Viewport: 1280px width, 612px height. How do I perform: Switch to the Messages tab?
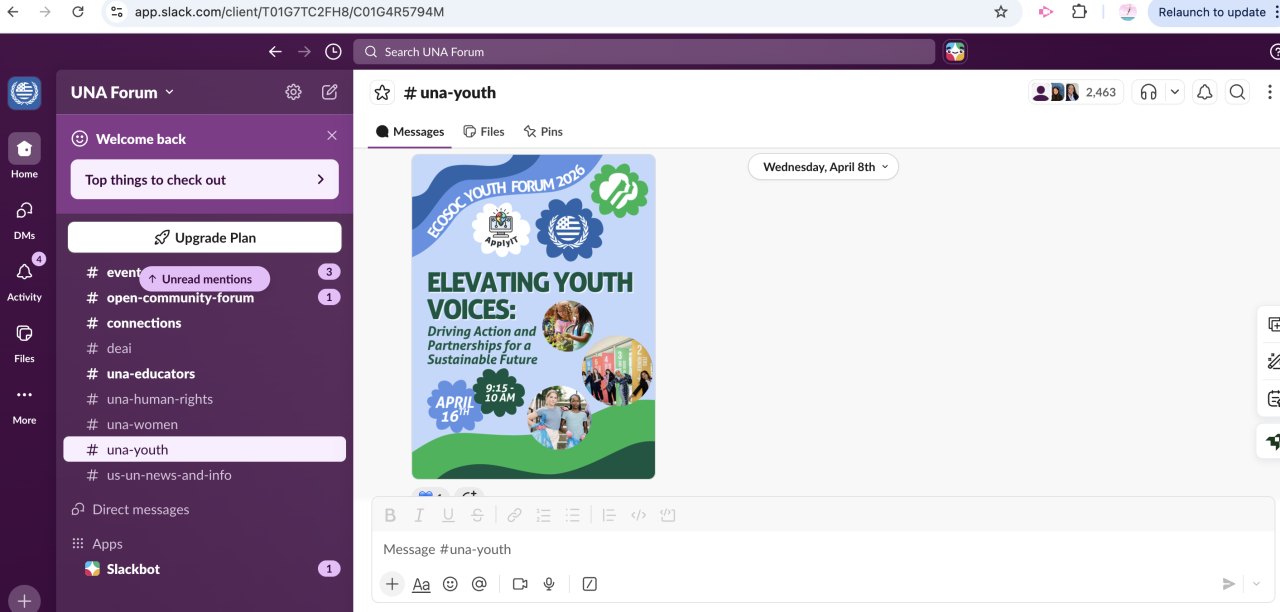[x=410, y=131]
